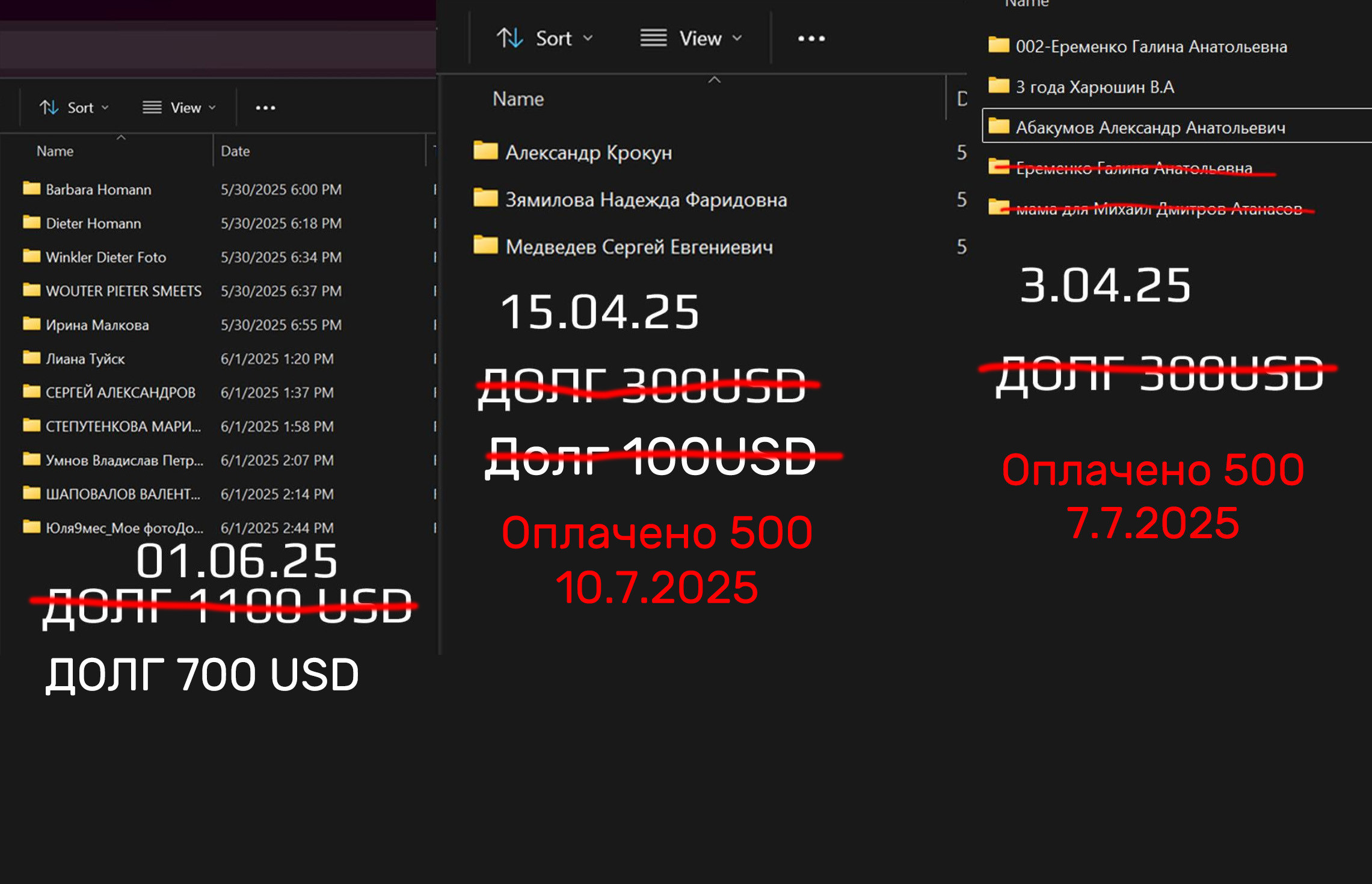Click the Sort arrows icon in the middle toolbar

(509, 38)
